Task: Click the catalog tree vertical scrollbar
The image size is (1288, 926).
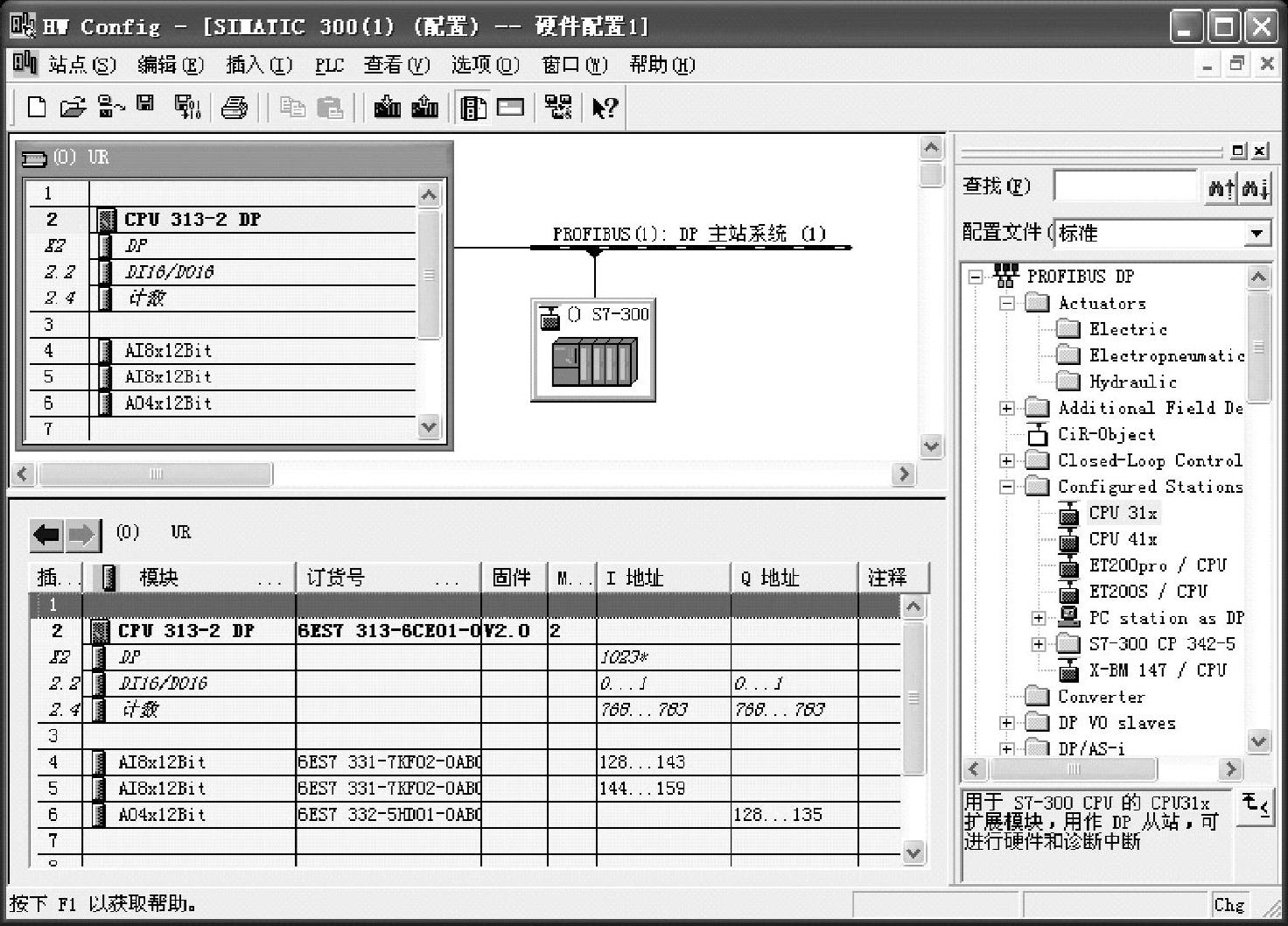Action: point(1258,509)
